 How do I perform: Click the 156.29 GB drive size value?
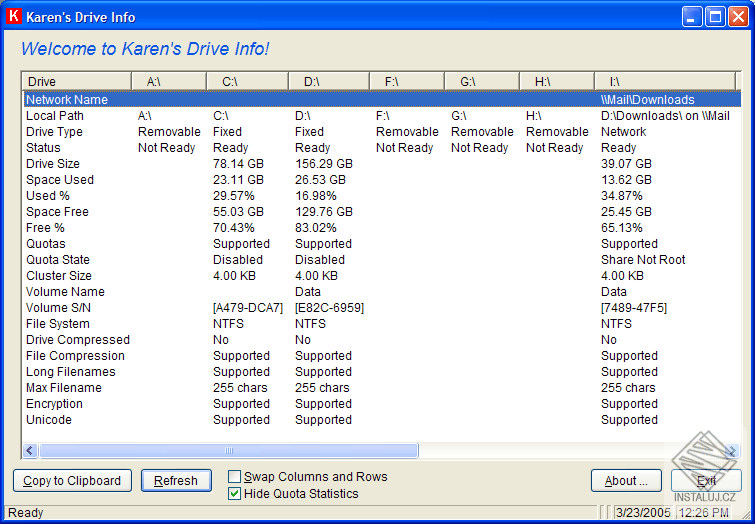point(324,163)
